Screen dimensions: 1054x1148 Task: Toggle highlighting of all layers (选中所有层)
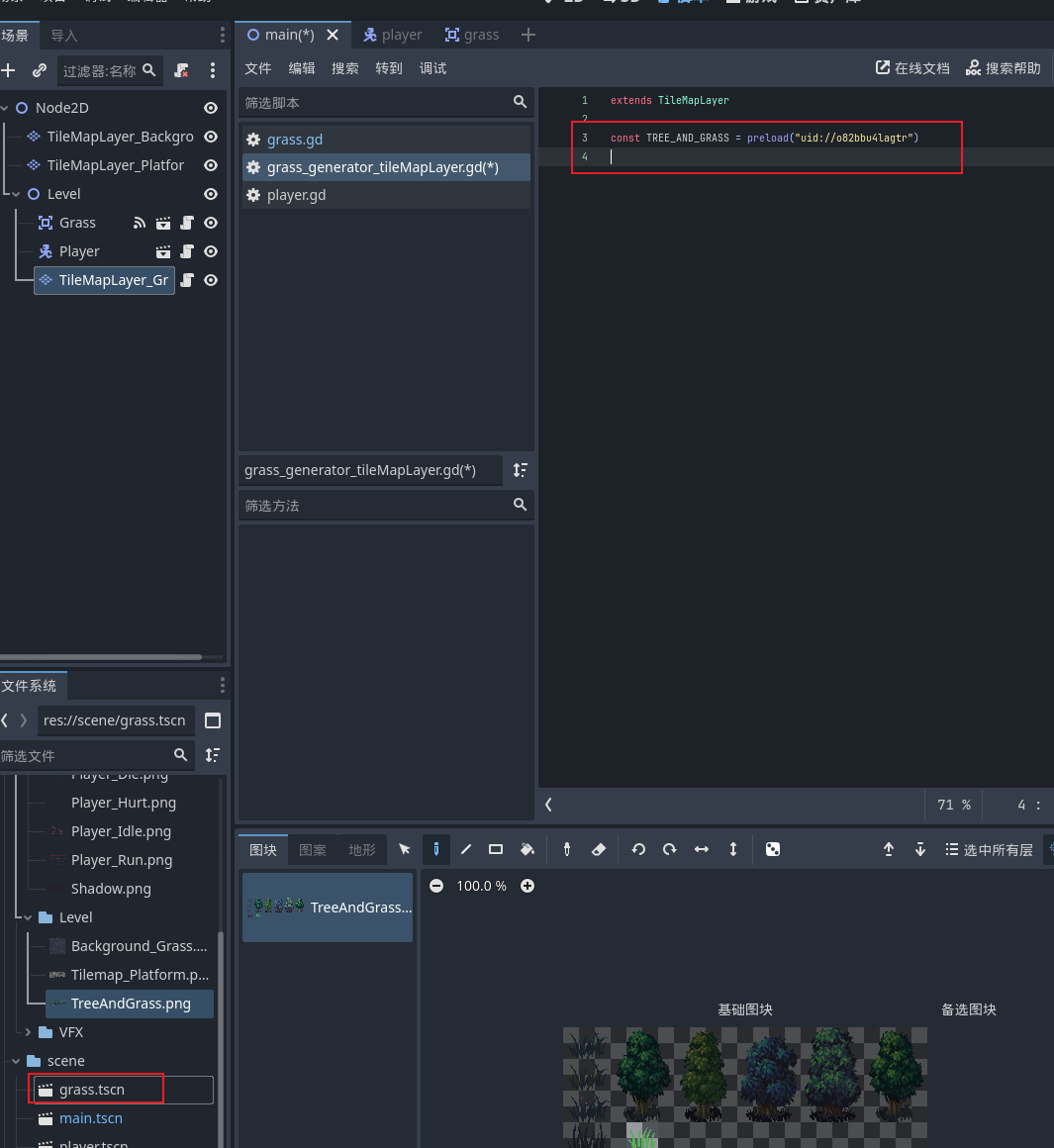[x=989, y=849]
